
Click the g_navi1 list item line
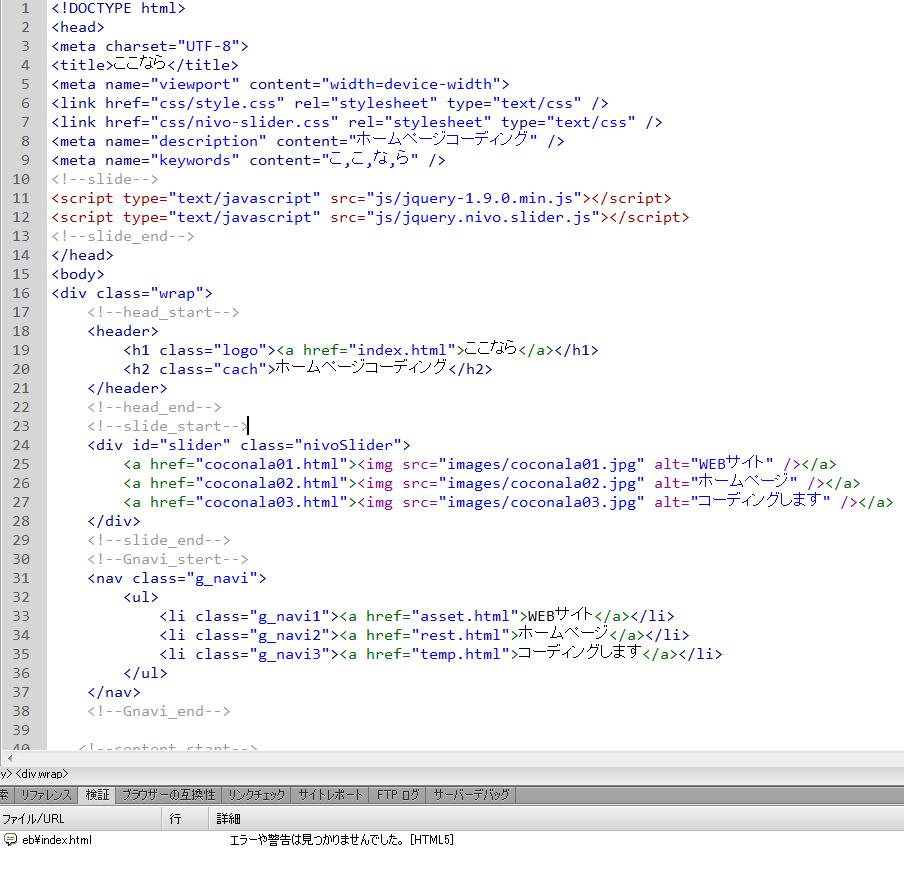(417, 615)
